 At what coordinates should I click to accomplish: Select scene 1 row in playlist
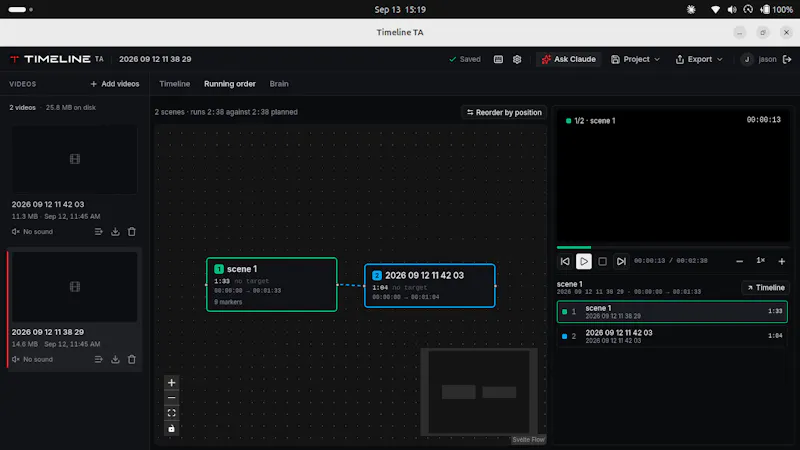(x=672, y=312)
